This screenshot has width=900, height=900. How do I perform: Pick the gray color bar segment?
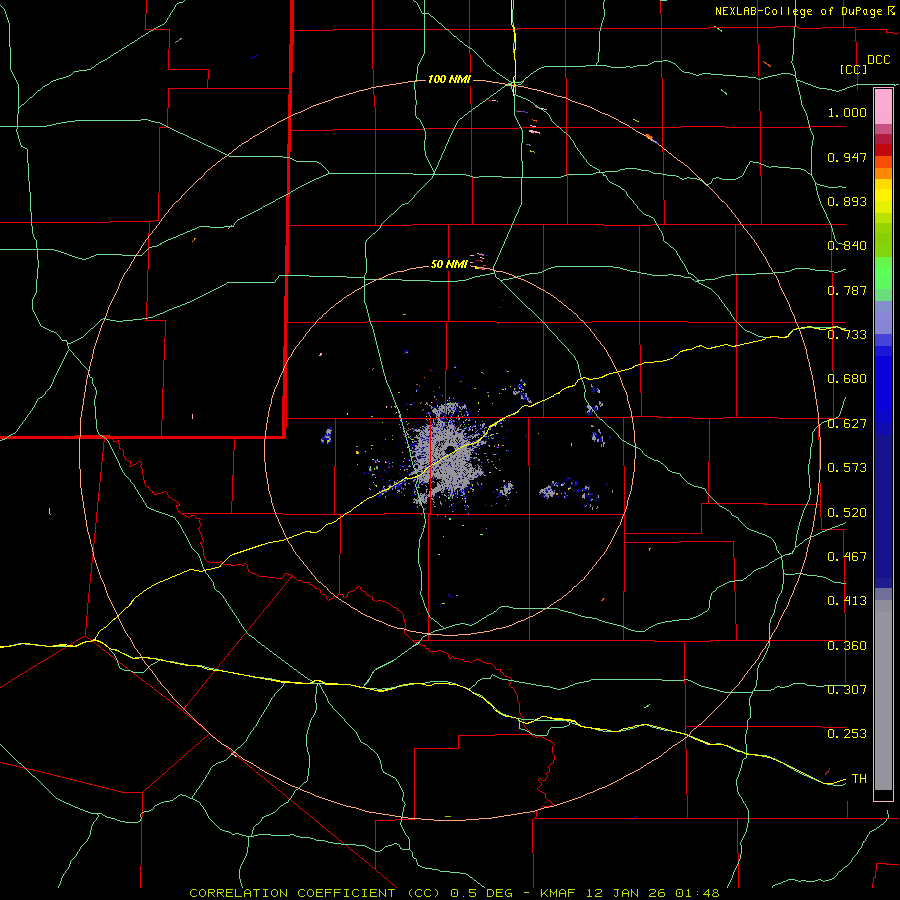click(x=883, y=695)
